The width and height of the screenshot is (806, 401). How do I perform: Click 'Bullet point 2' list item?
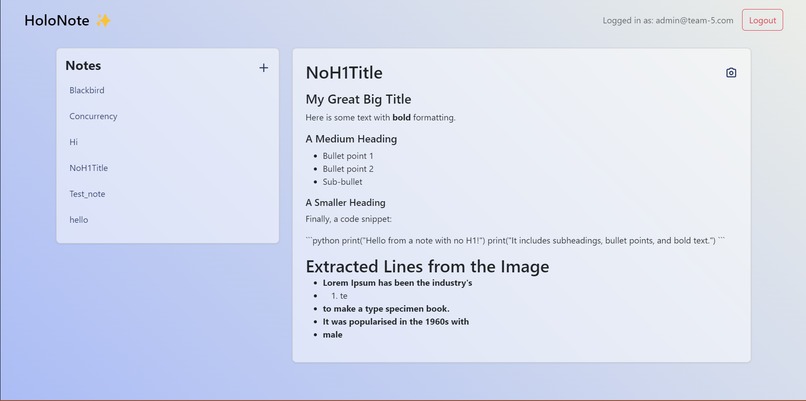tap(348, 169)
